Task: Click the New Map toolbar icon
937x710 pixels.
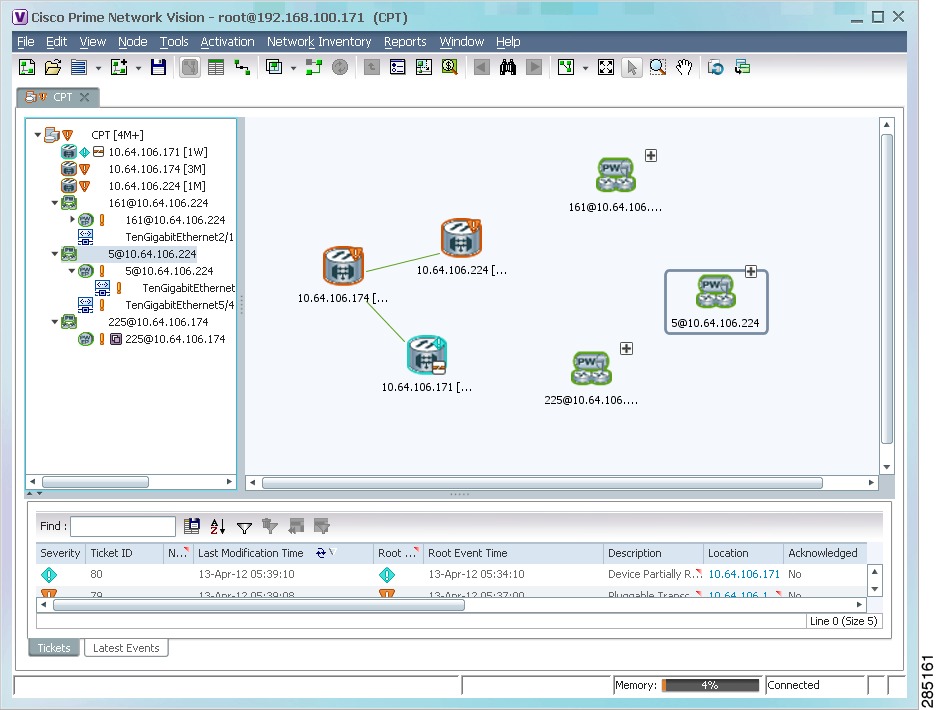Action: [27, 67]
